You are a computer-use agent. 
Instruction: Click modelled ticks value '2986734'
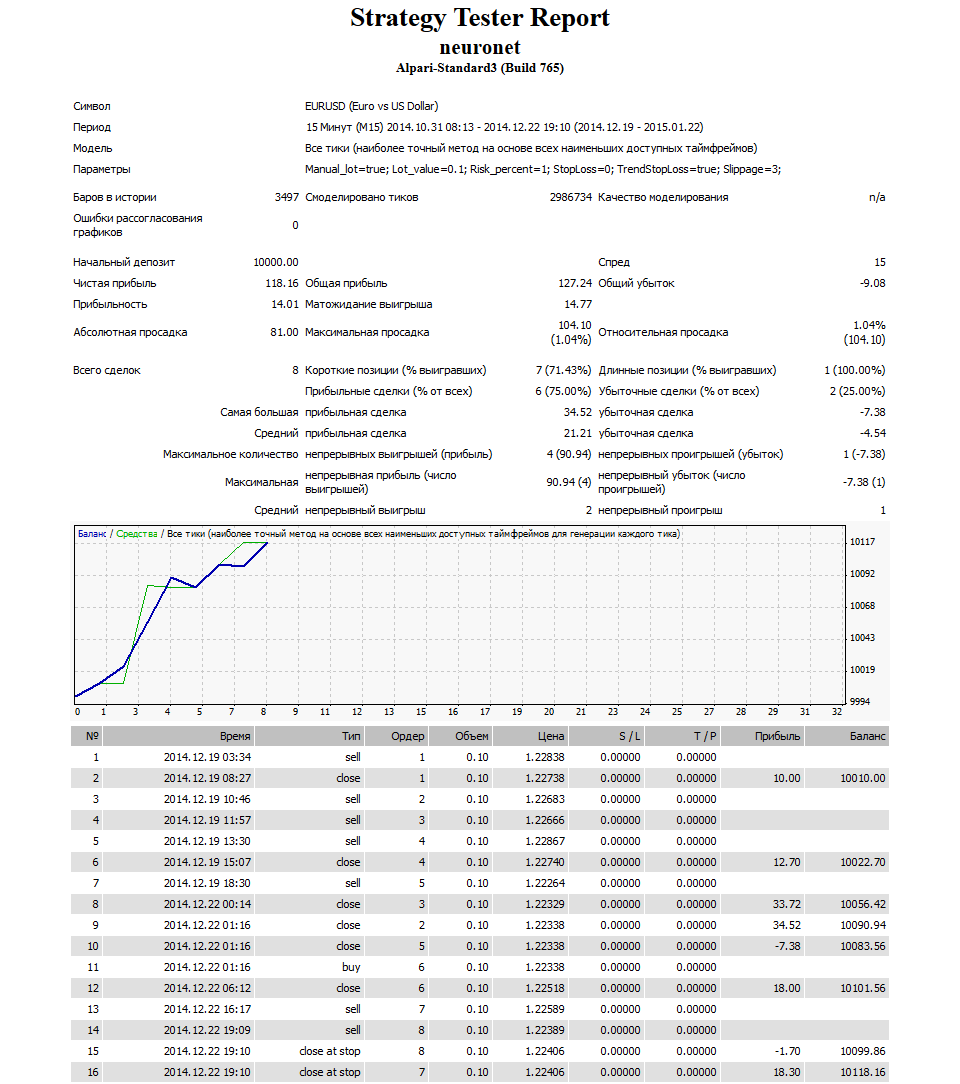(571, 197)
